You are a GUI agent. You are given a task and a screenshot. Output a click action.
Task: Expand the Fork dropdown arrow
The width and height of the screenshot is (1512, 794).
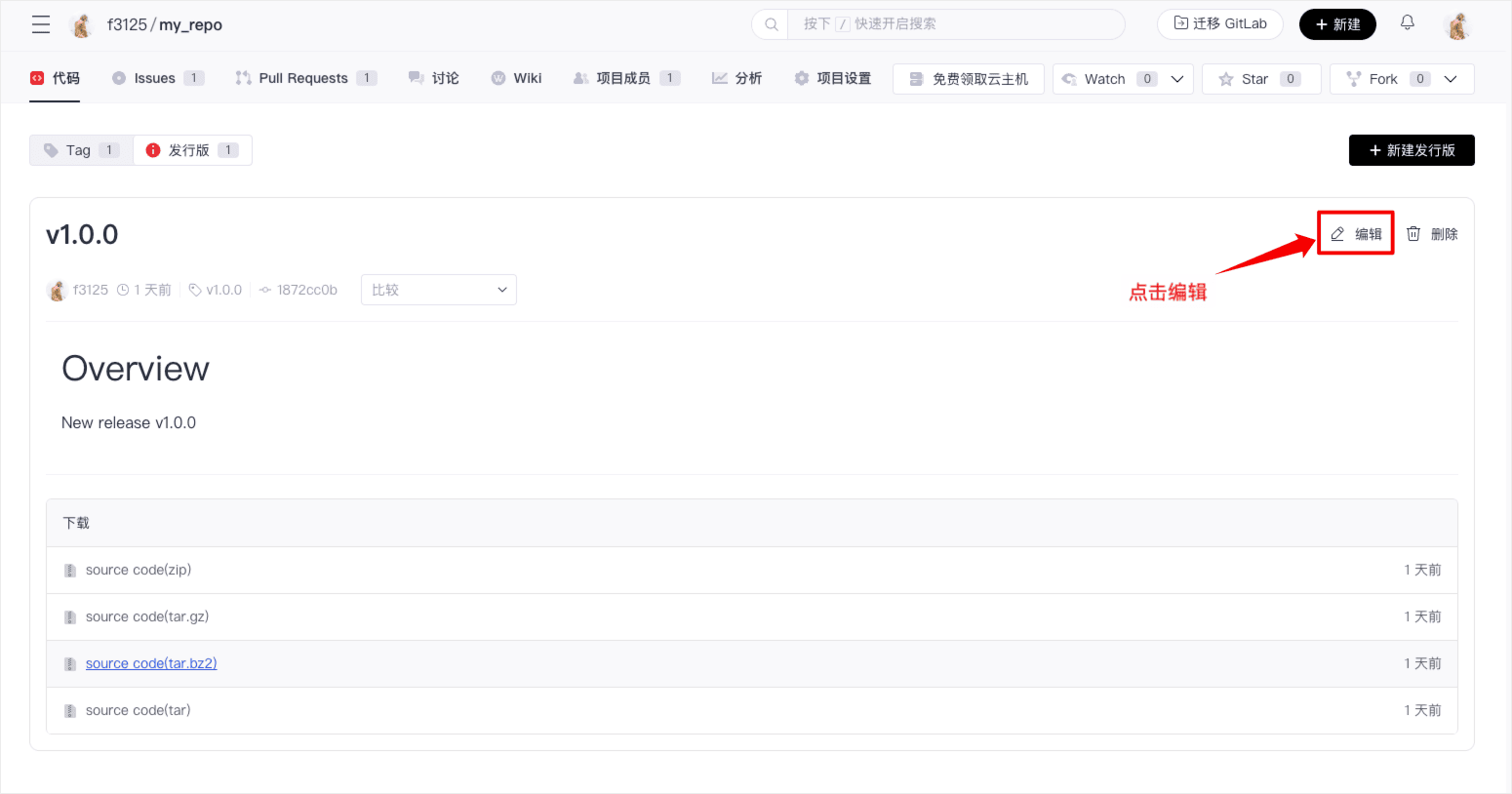coord(1451,79)
